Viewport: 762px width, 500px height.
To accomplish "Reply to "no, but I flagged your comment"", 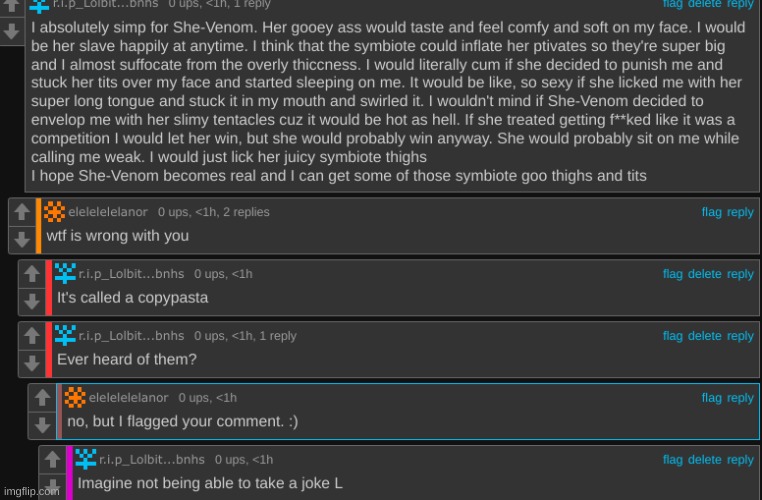I will point(740,398).
